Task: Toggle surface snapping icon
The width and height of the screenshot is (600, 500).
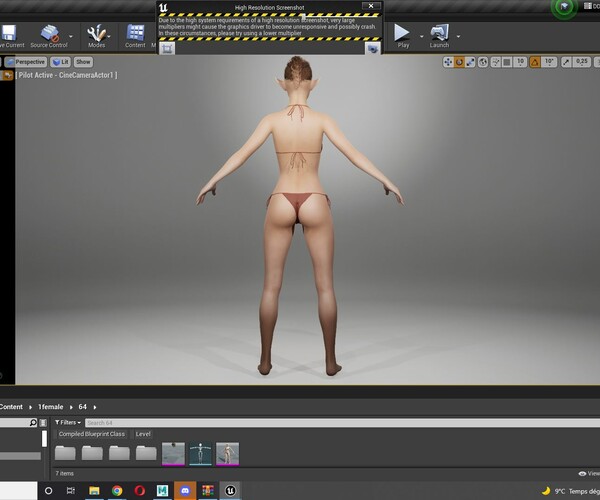Action: pyautogui.click(x=496, y=62)
